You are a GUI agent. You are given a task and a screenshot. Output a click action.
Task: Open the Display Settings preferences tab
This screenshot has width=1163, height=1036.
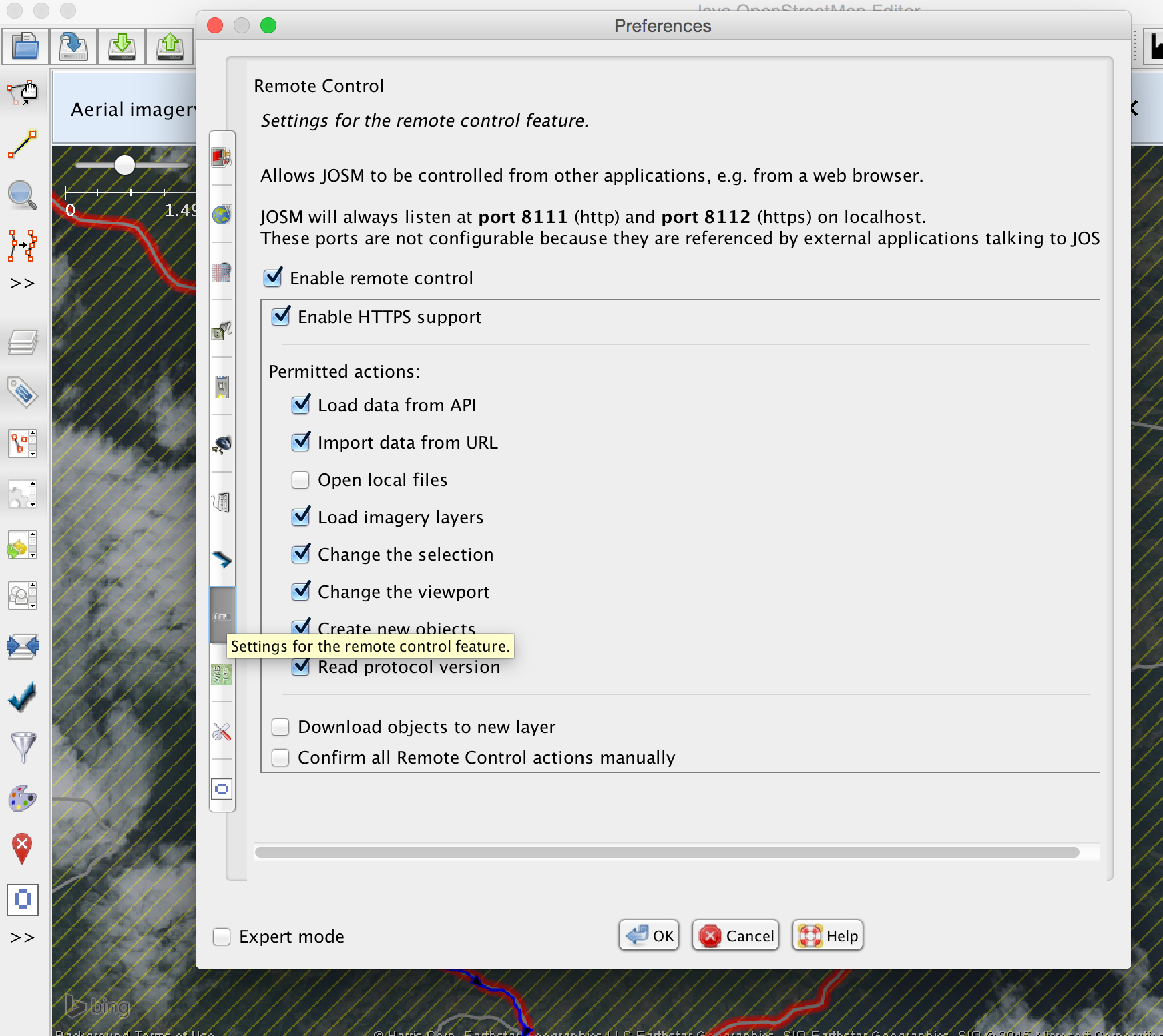222,158
